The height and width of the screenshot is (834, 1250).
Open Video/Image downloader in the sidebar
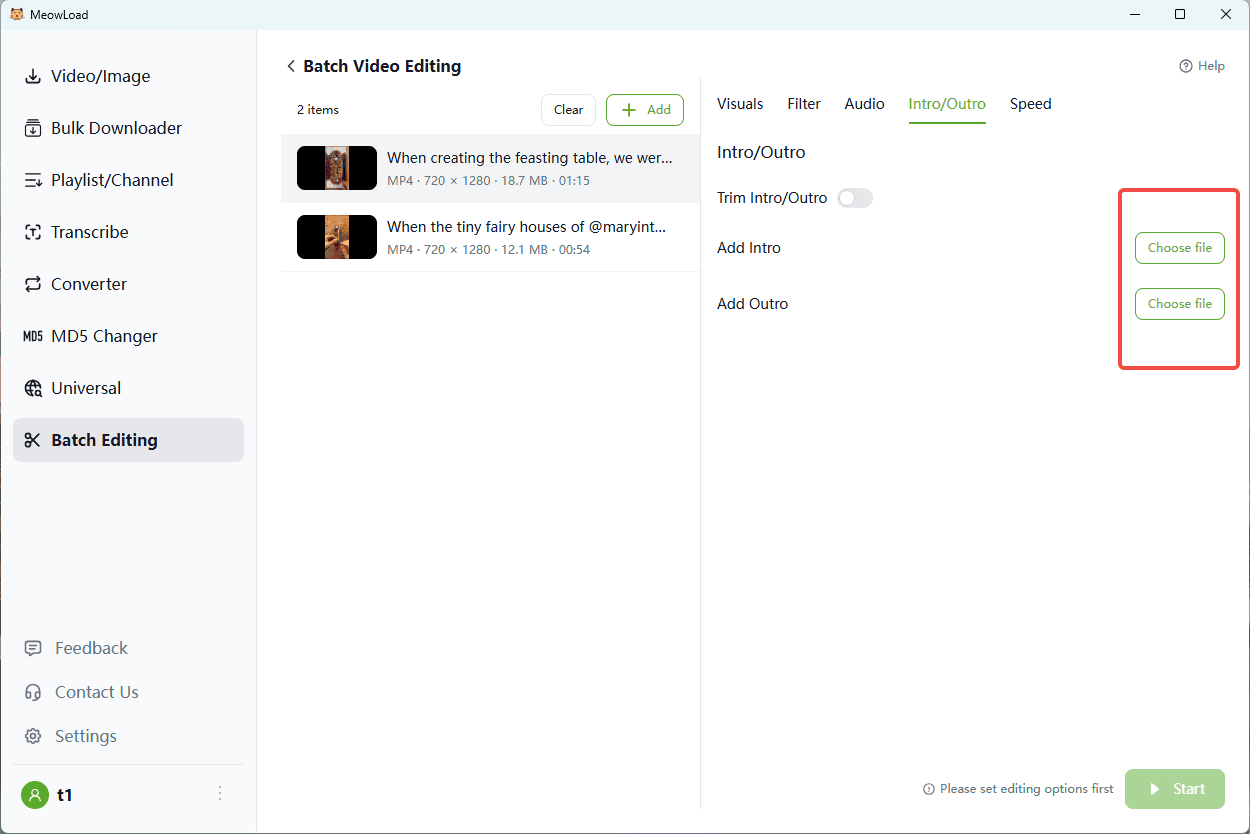tap(100, 76)
